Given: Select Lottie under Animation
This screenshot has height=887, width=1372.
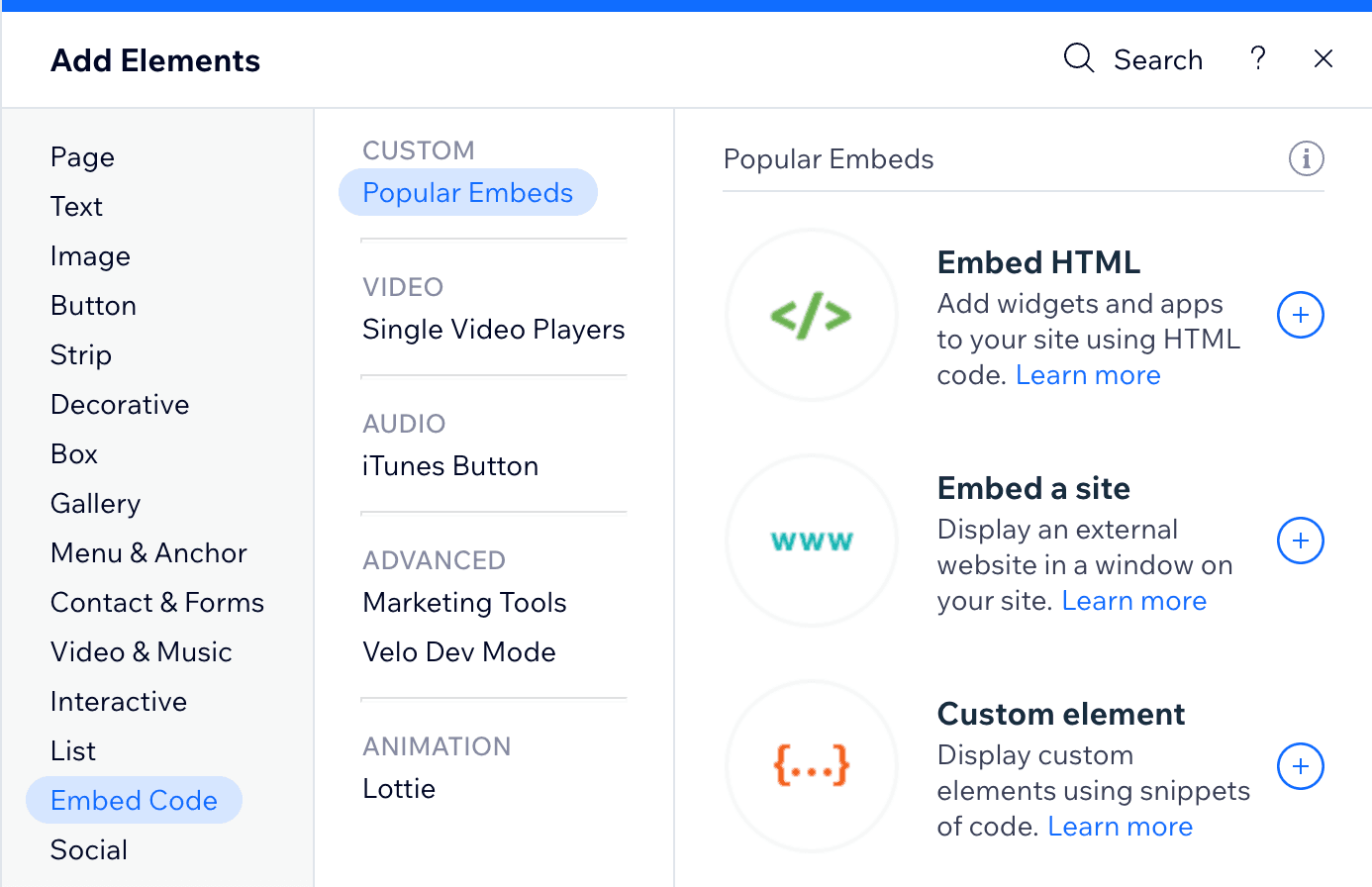Looking at the screenshot, I should (x=399, y=788).
